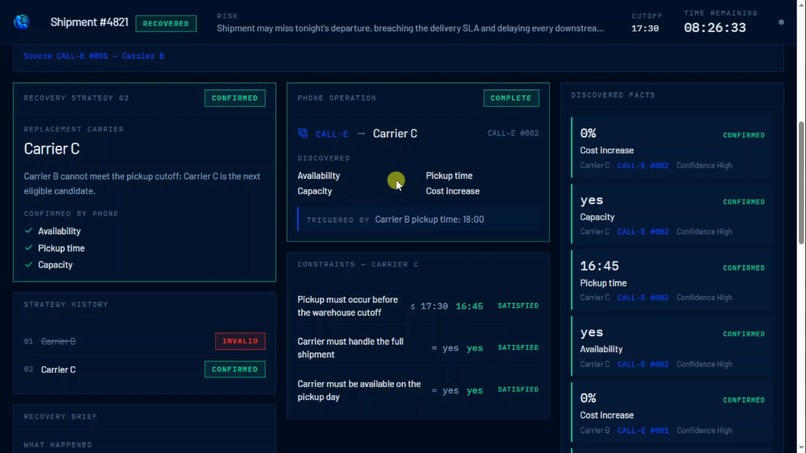Click the CALL-E caller label in Phone Operation
Viewport: 806px width, 453px height.
[x=332, y=134]
